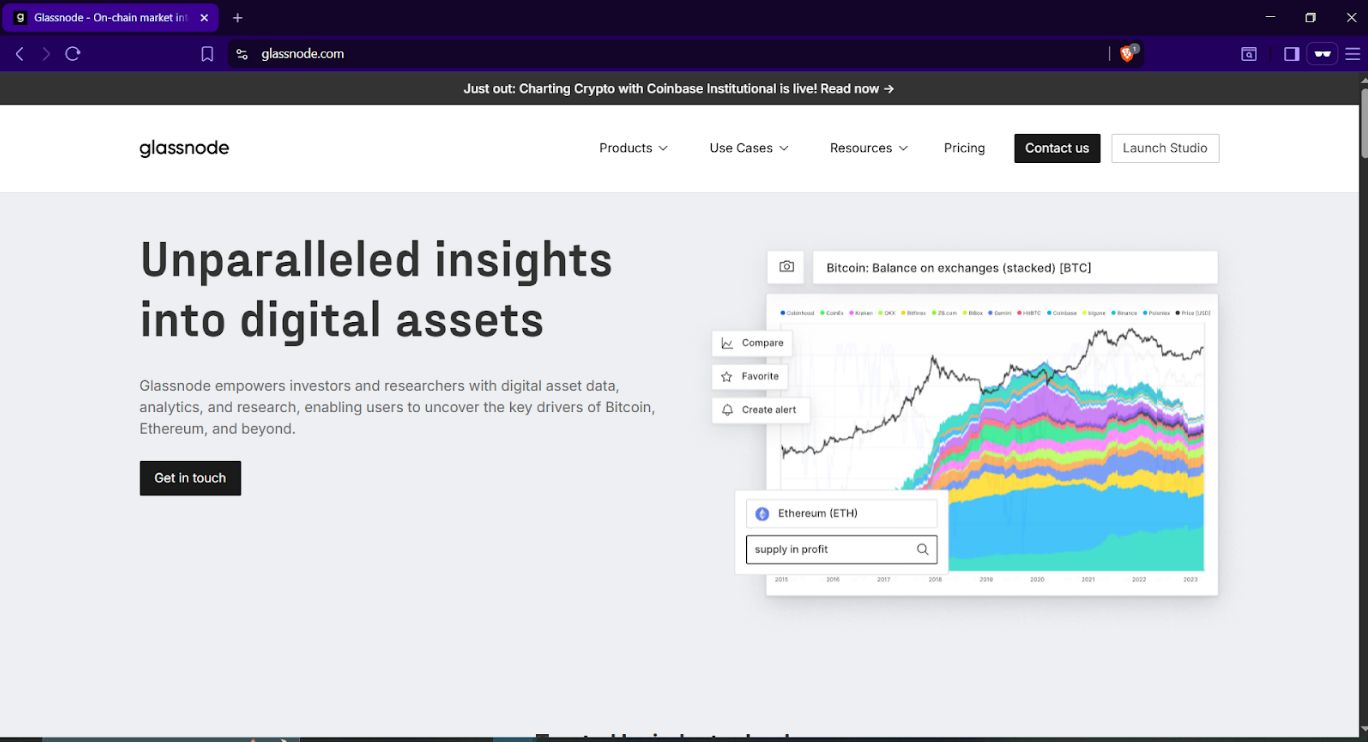1368x742 pixels.
Task: Click the stacked exchange balance chart
Action: [x=992, y=445]
